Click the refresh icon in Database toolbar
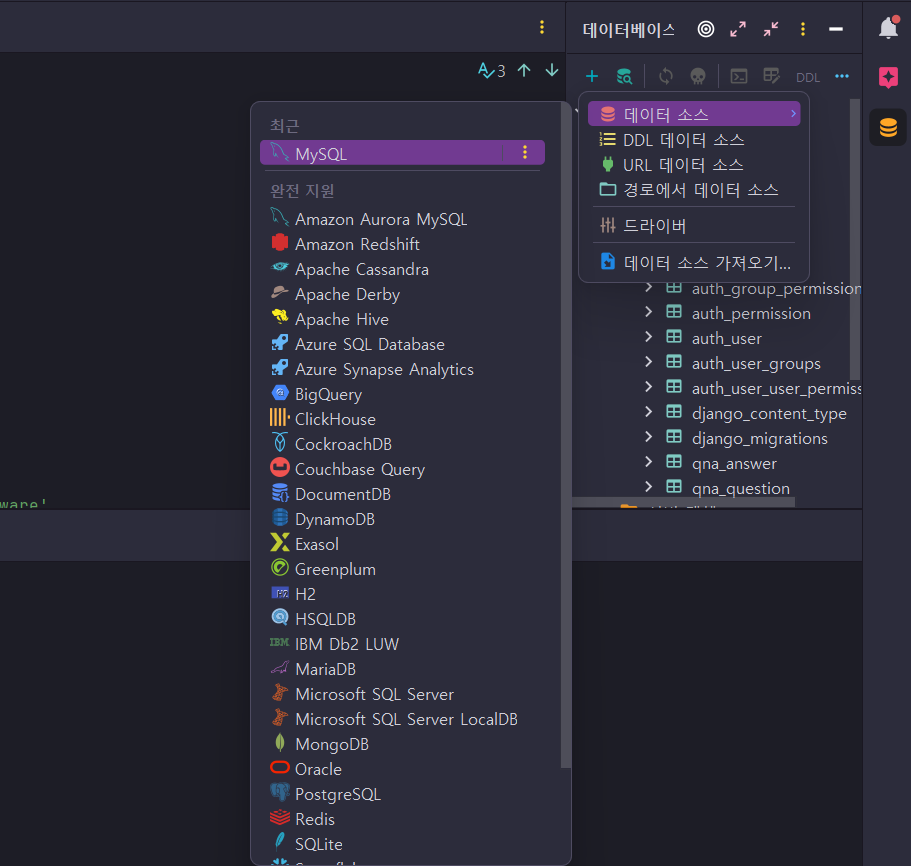The height and width of the screenshot is (866, 911). coord(666,76)
